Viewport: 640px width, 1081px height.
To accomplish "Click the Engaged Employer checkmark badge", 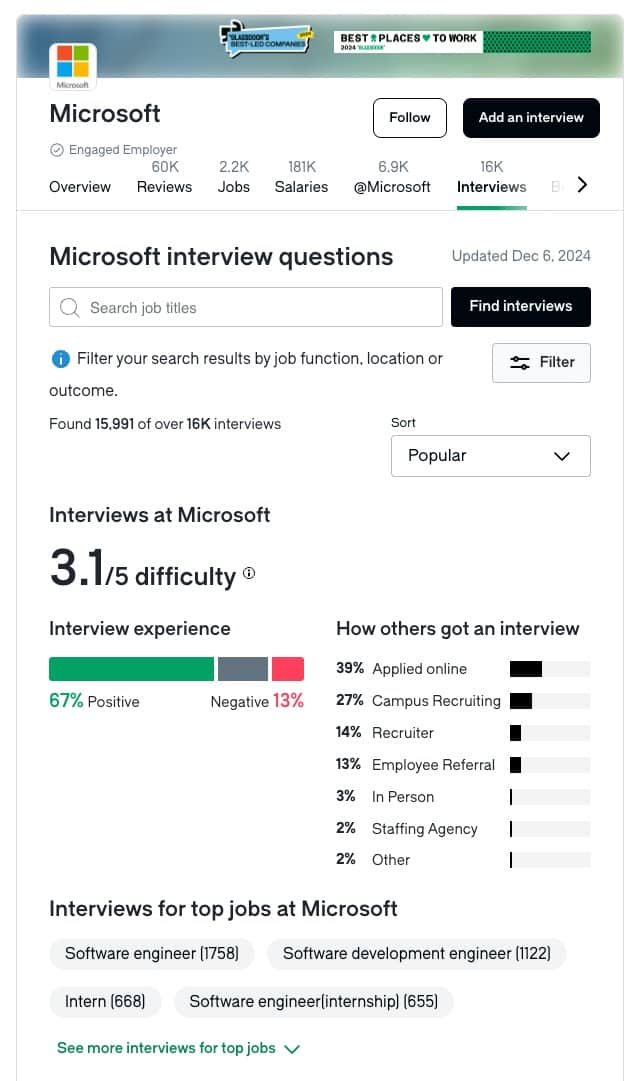I will coord(57,149).
